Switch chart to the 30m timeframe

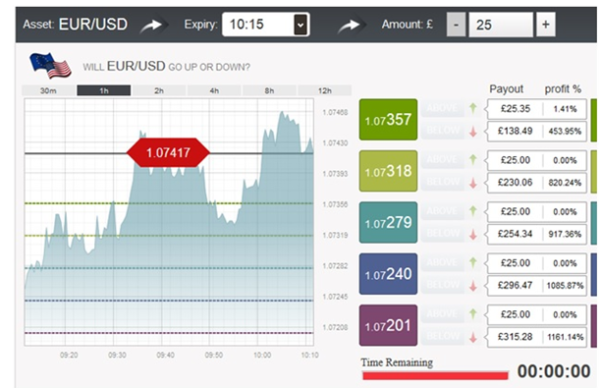49,91
